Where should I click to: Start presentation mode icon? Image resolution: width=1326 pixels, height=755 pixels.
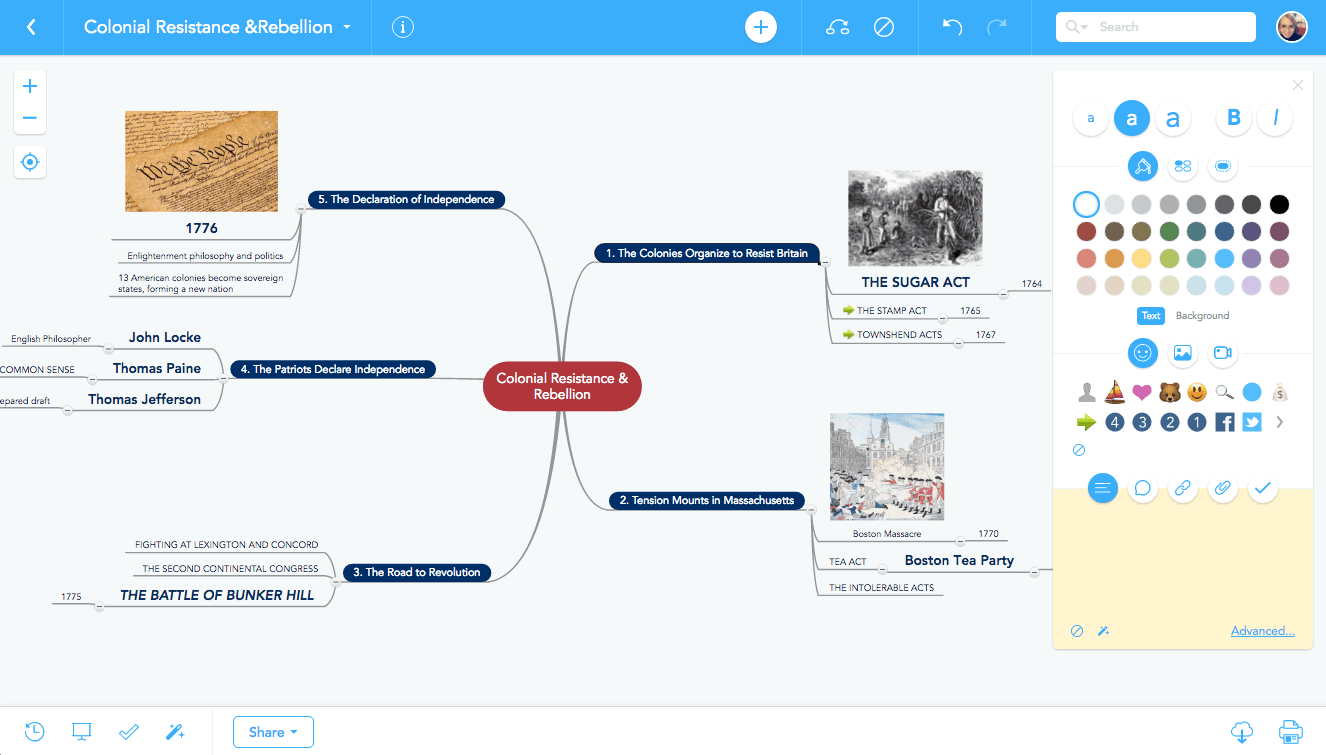click(x=82, y=731)
